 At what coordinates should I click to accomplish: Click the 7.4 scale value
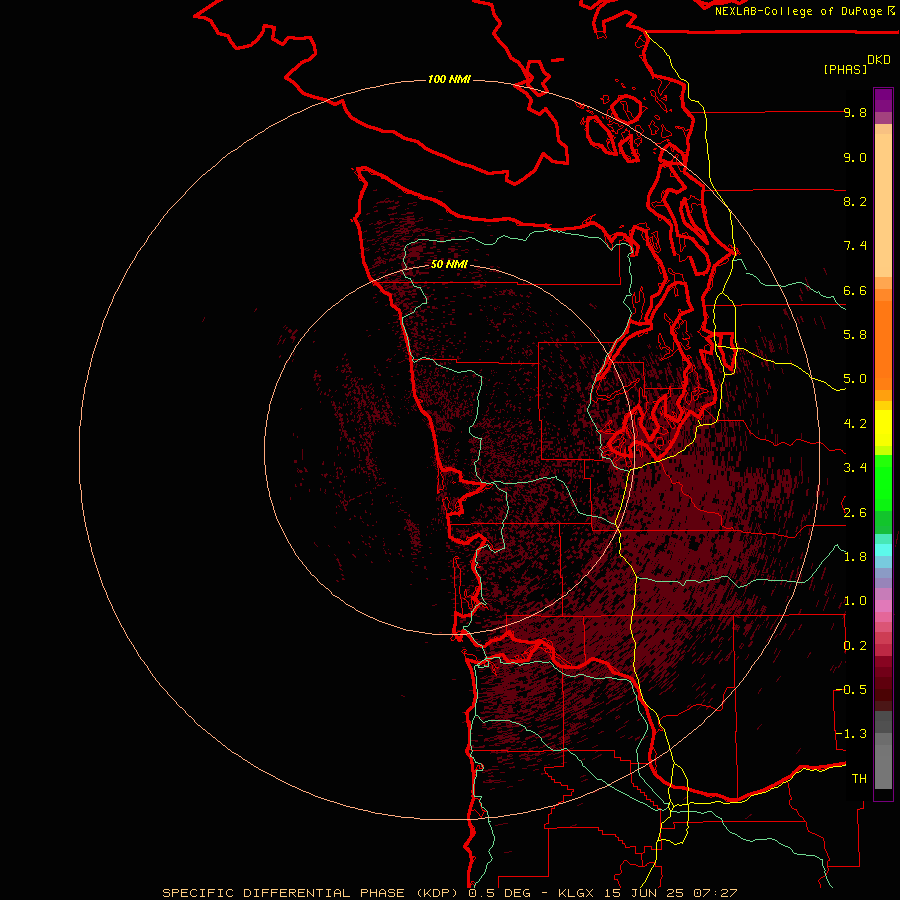tap(855, 246)
